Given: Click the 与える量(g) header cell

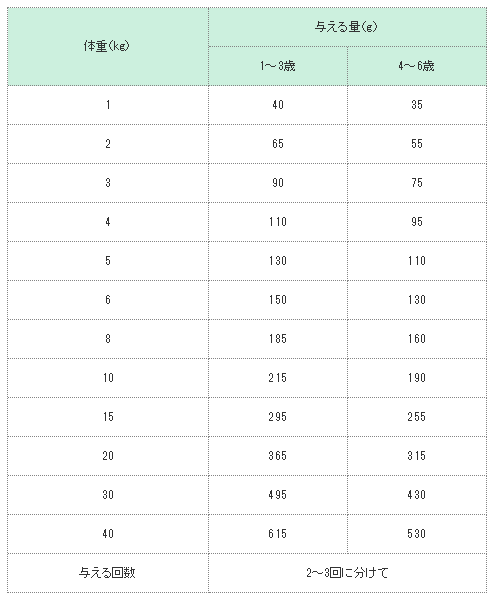Looking at the screenshot, I should [347, 27].
